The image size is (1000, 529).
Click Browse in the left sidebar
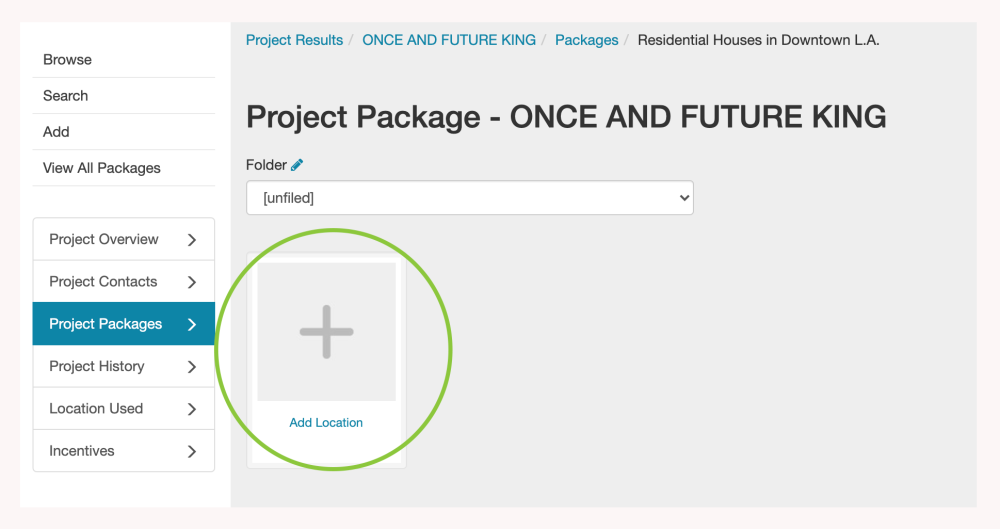(x=67, y=60)
